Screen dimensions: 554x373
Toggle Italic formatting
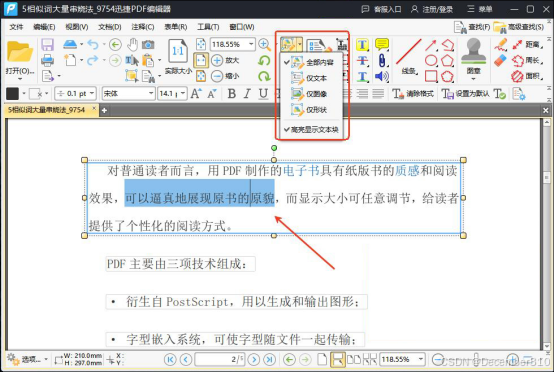pos(247,94)
